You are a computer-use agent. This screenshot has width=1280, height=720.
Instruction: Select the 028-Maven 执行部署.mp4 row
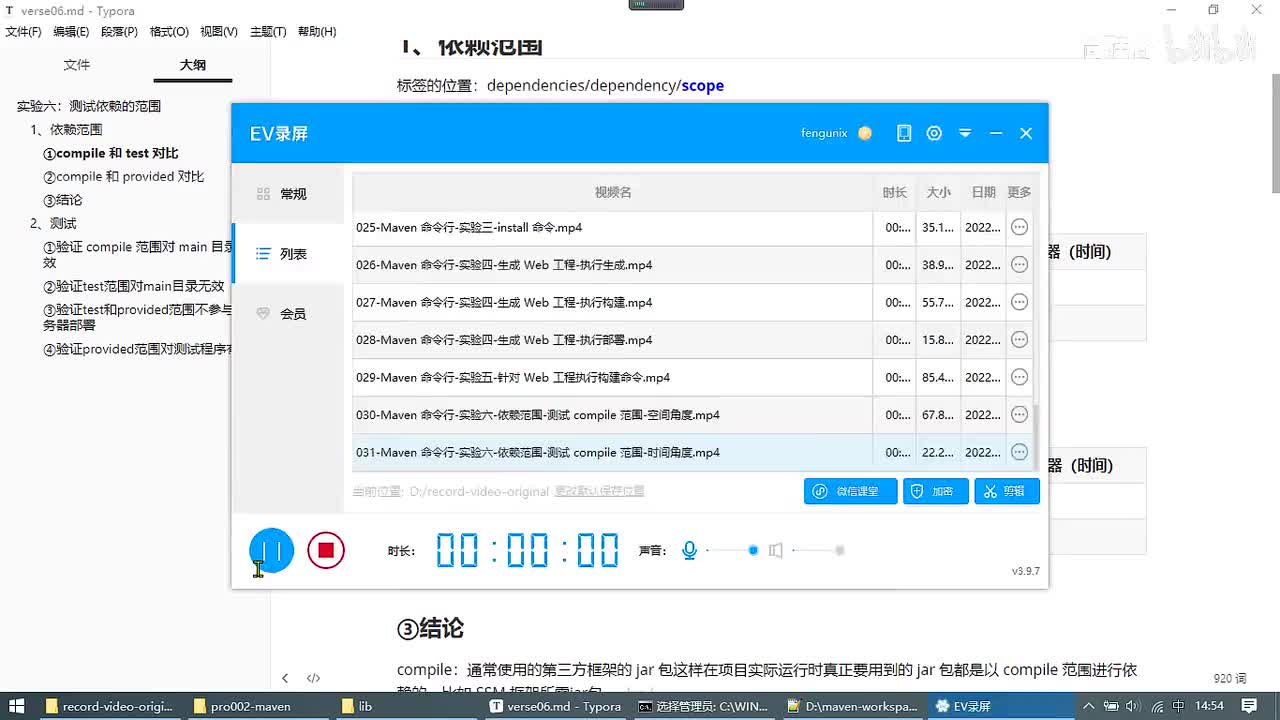693,340
